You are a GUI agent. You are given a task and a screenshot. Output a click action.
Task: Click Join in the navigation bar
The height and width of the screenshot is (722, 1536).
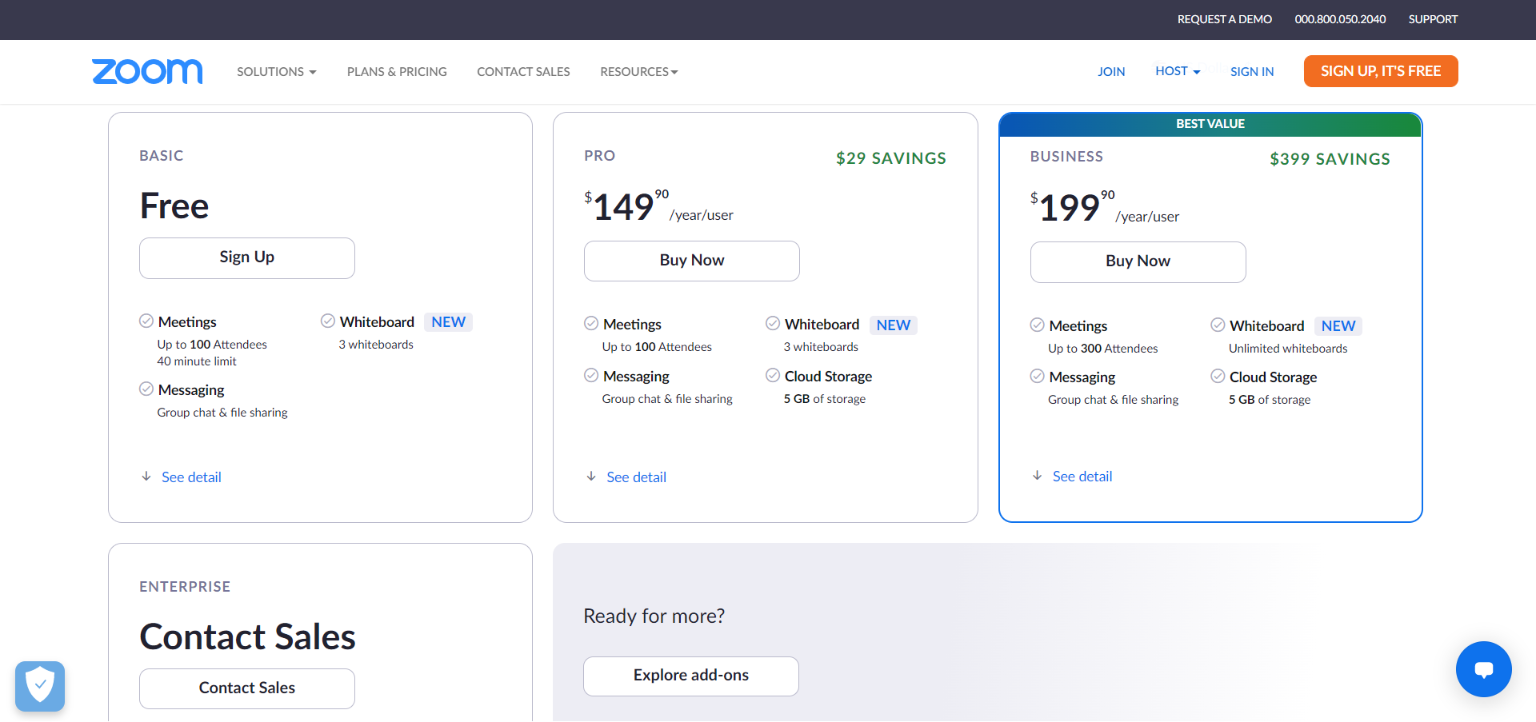pos(1111,72)
